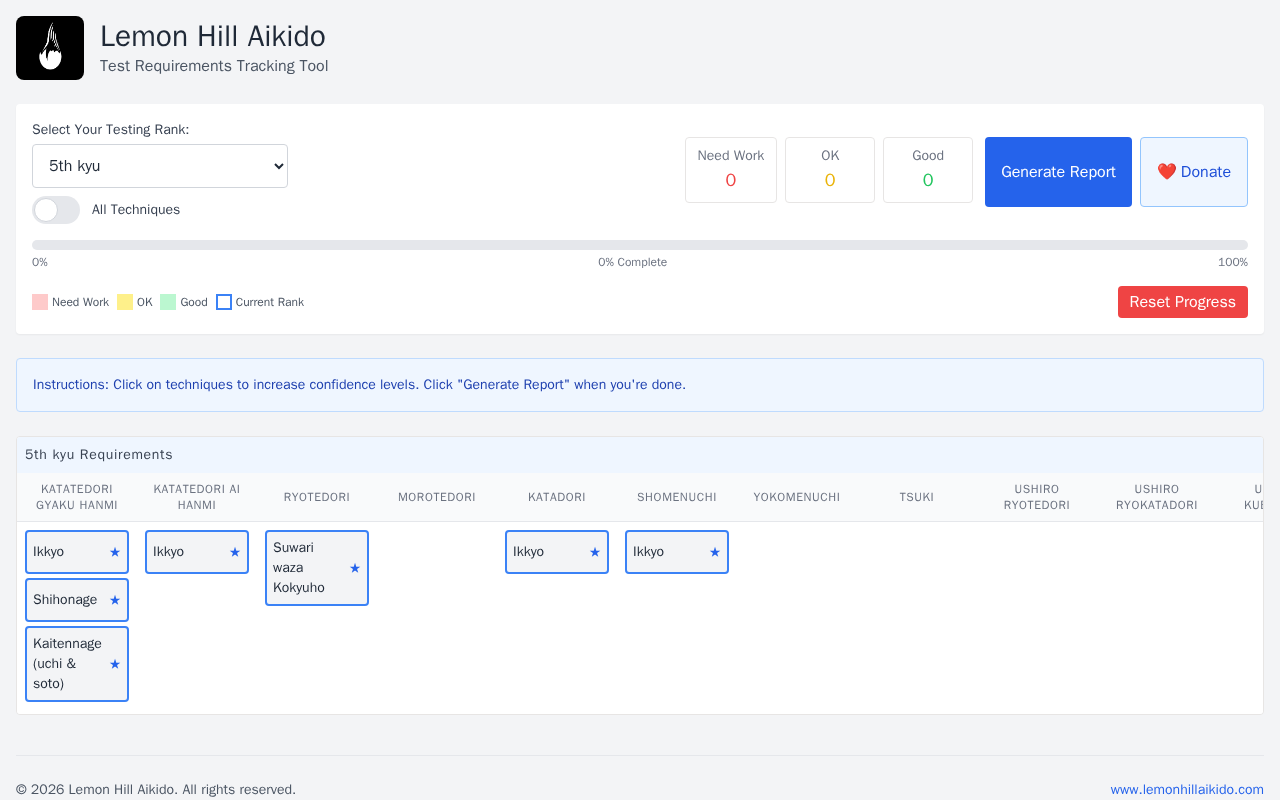Open the testing rank dropdown showing 5th kyu

pos(160,166)
